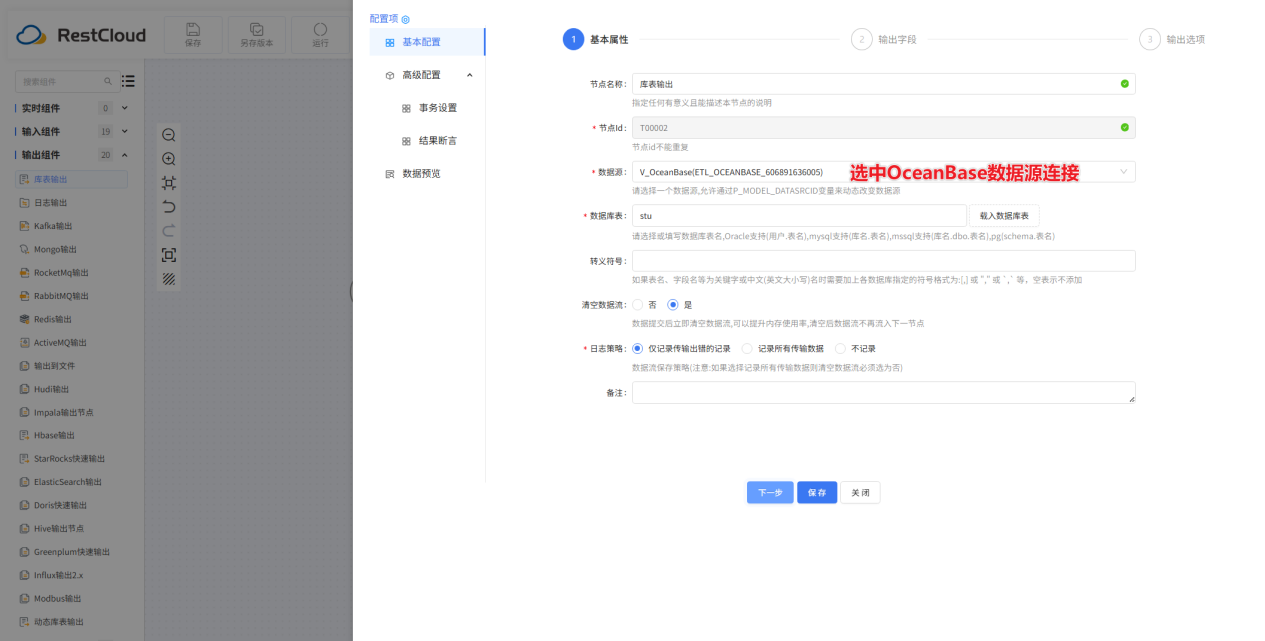
Task: Open the 基本配置 menu item
Action: (x=427, y=42)
